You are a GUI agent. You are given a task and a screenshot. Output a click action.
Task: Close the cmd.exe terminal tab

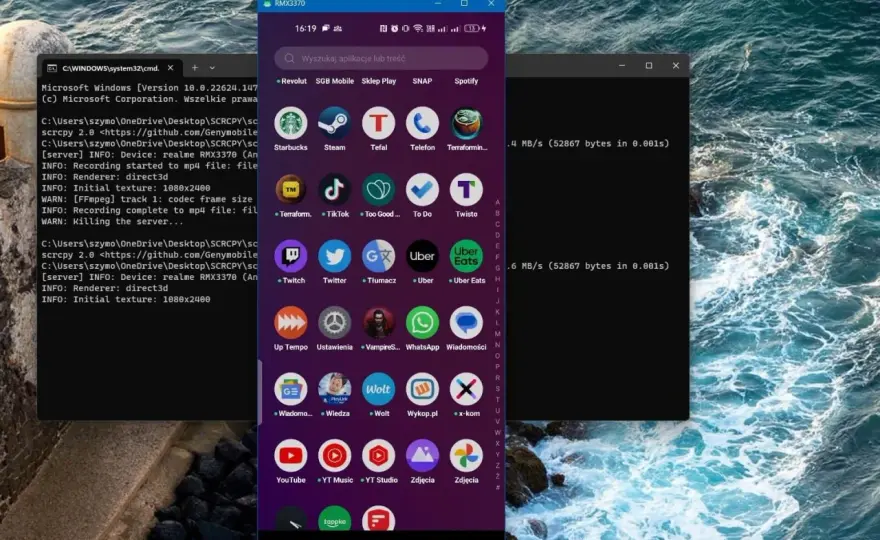[x=171, y=67]
